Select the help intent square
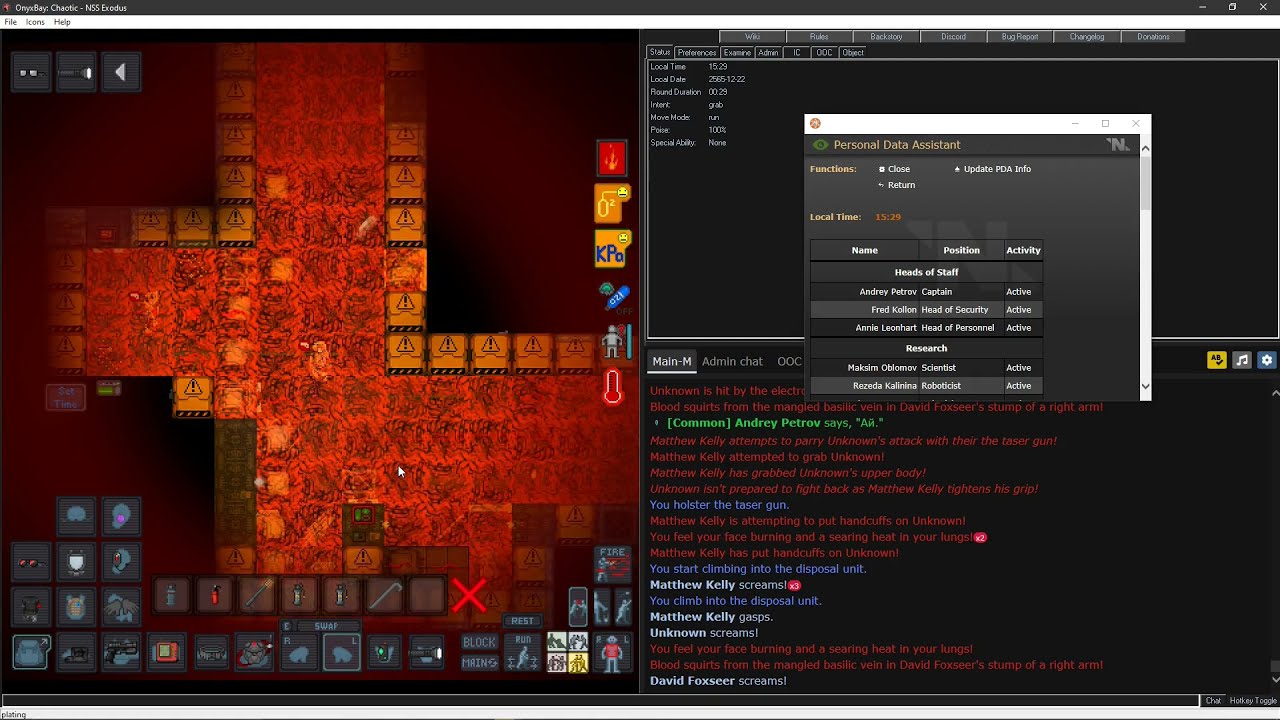1280x720 pixels. pyautogui.click(x=557, y=643)
